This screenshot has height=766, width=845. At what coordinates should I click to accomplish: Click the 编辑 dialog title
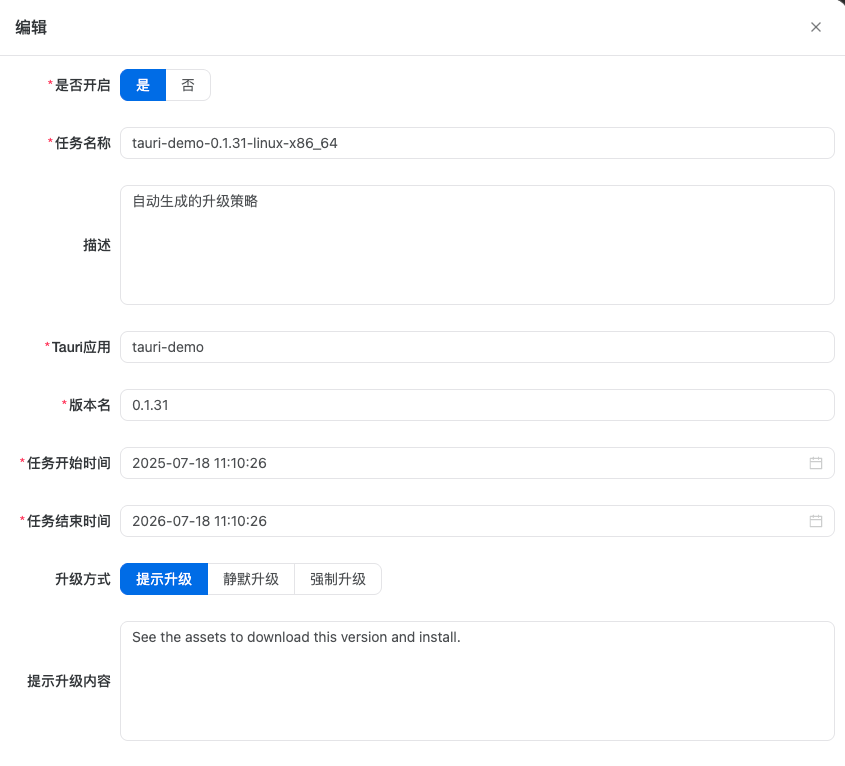pyautogui.click(x=31, y=28)
